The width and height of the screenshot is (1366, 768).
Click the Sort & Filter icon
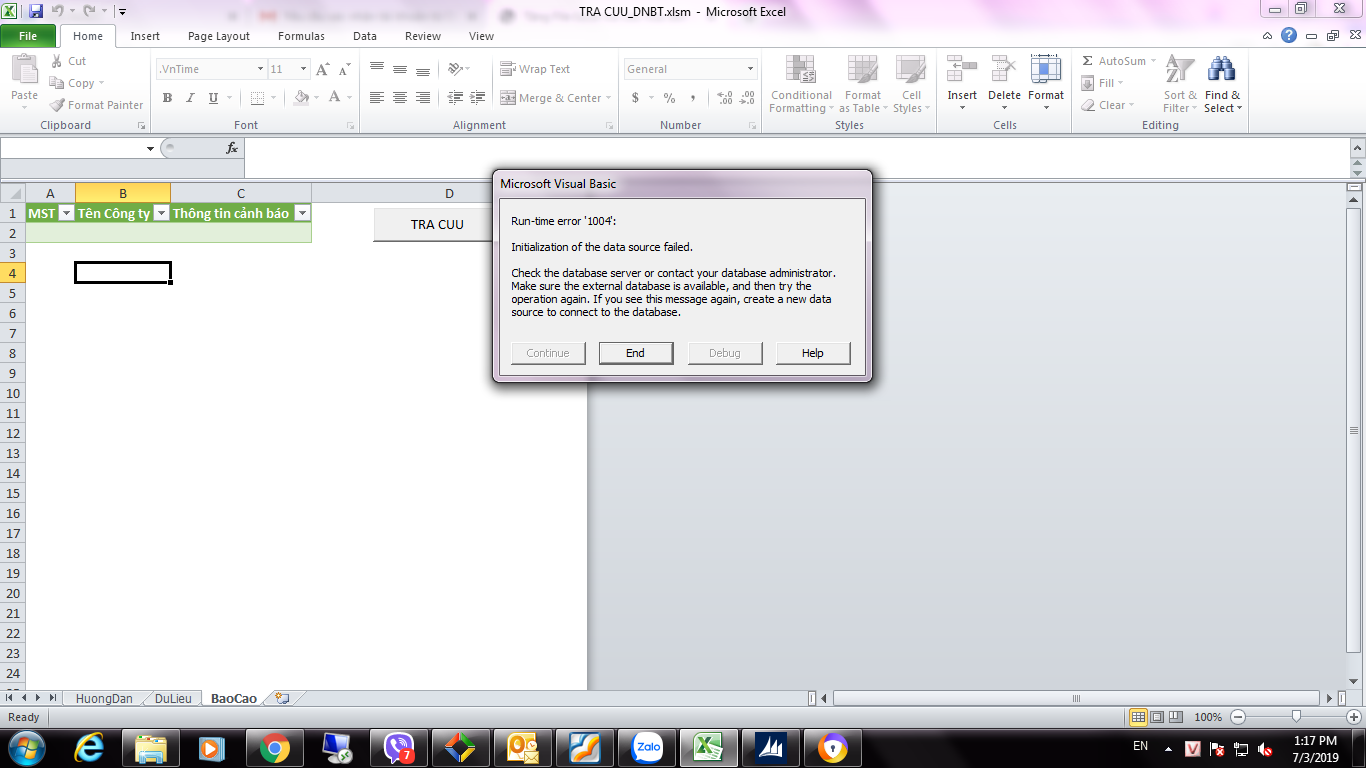(1180, 70)
